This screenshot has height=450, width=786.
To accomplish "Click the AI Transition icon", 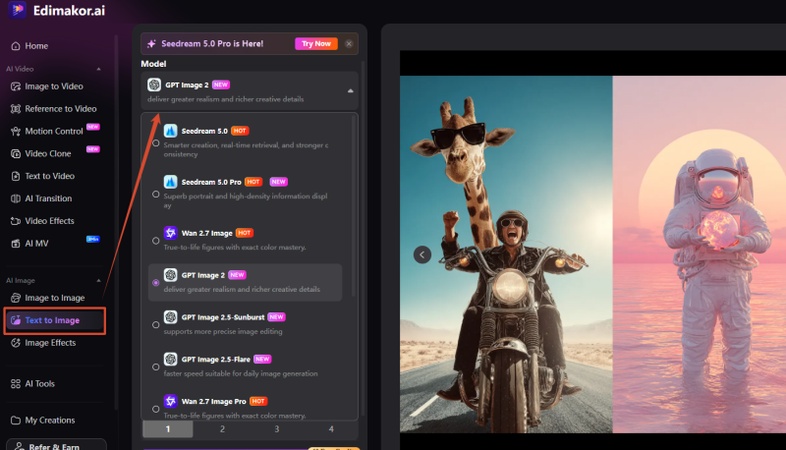I will pos(16,198).
